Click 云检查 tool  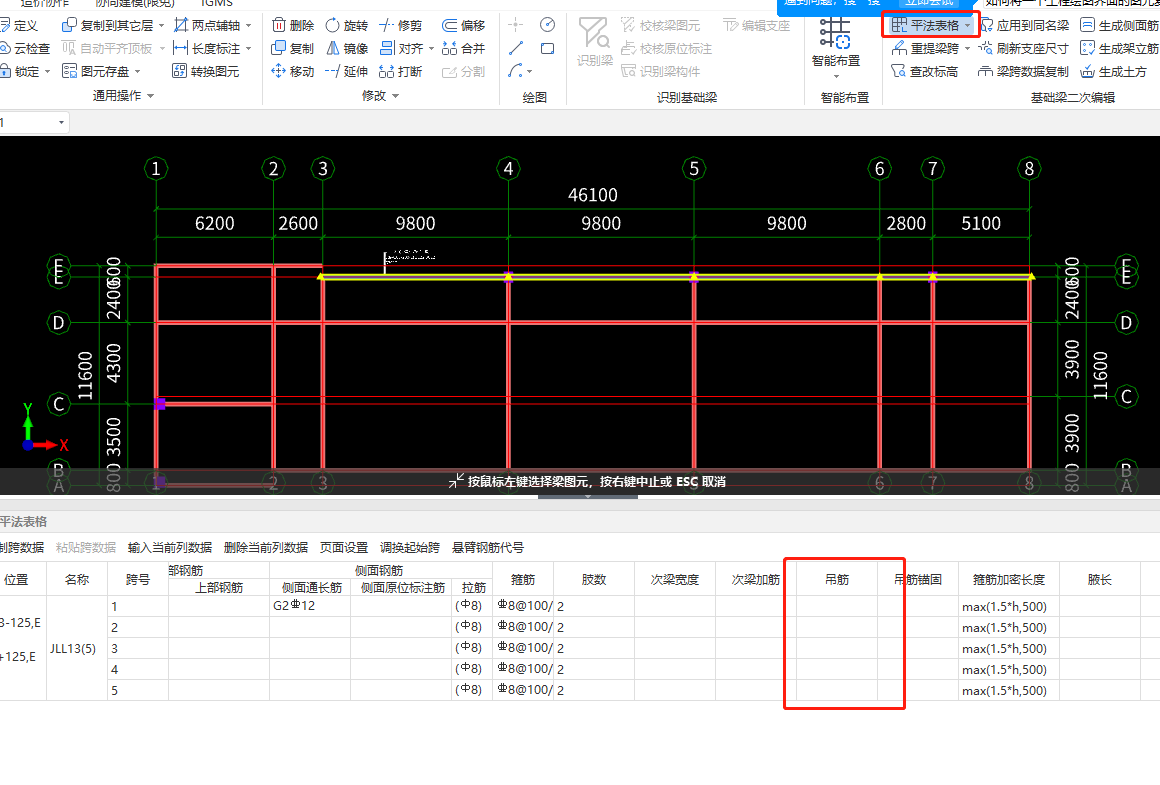click(x=25, y=48)
